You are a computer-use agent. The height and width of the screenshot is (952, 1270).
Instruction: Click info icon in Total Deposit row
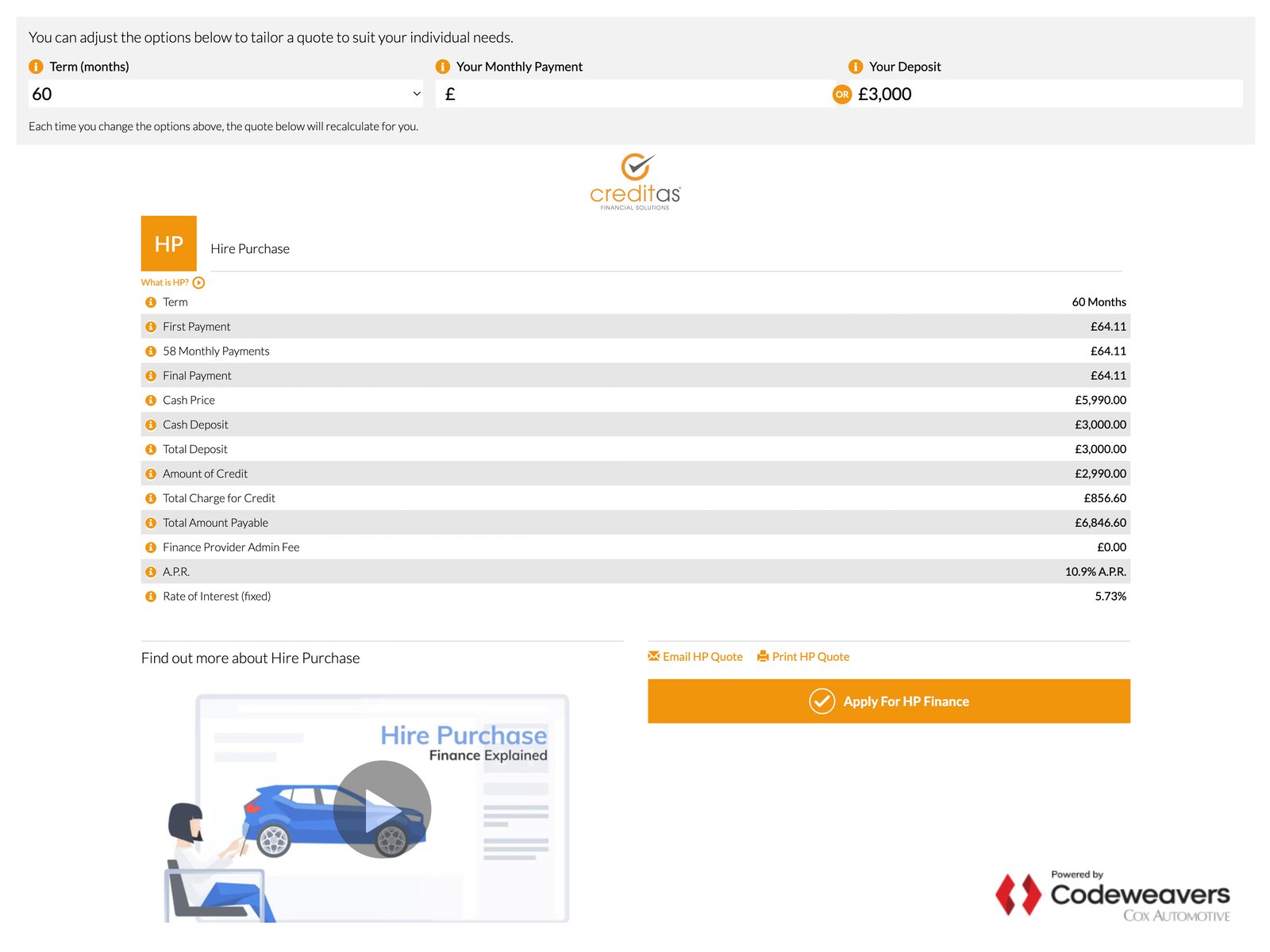pyautogui.click(x=151, y=450)
